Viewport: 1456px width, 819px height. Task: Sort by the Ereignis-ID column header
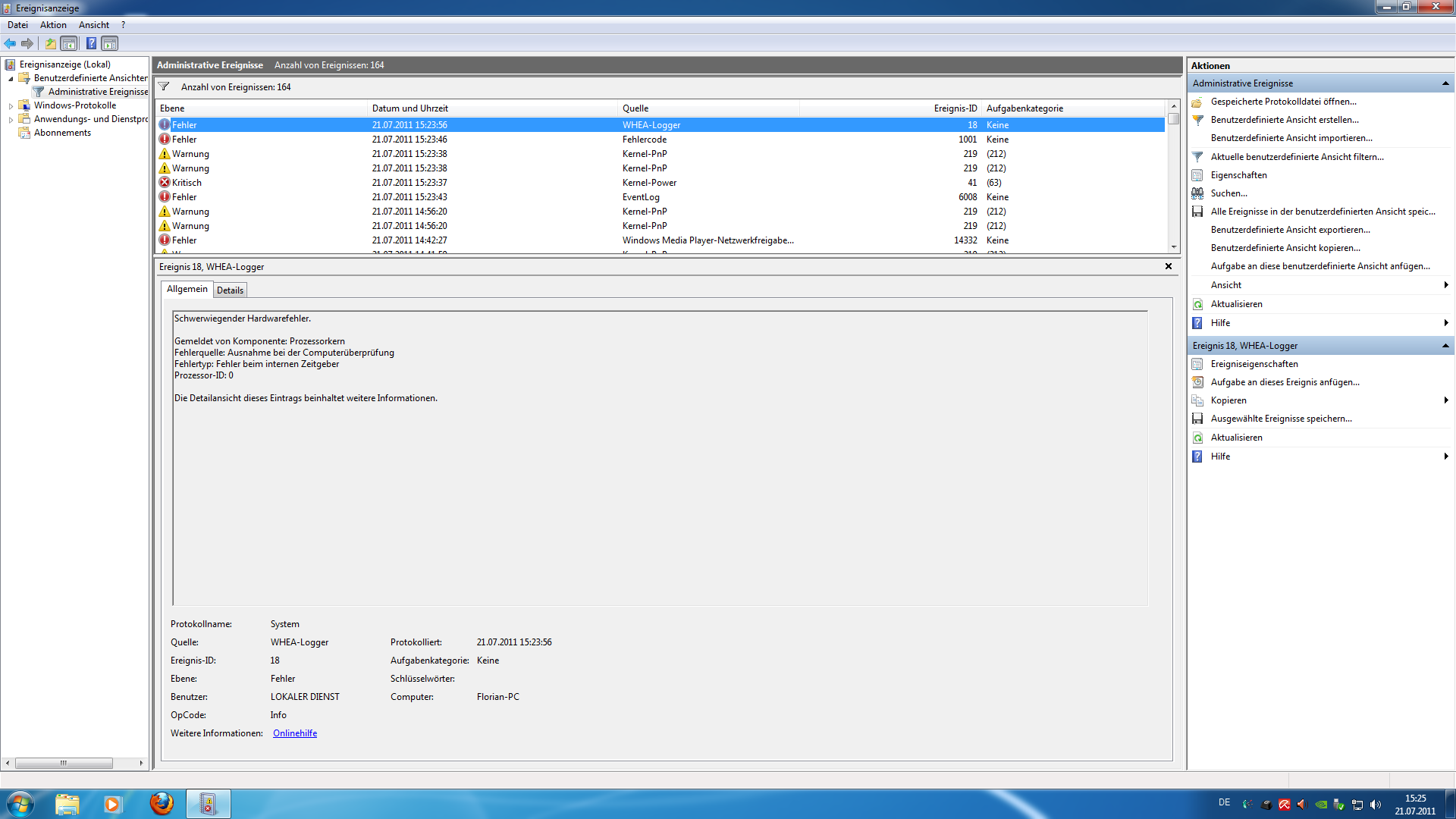[955, 108]
